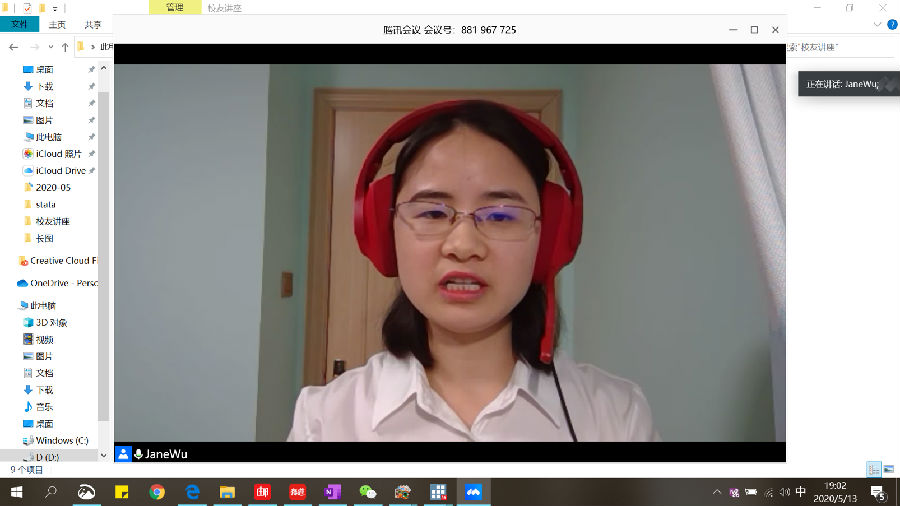Open Google Chrome from the taskbar

point(157,492)
